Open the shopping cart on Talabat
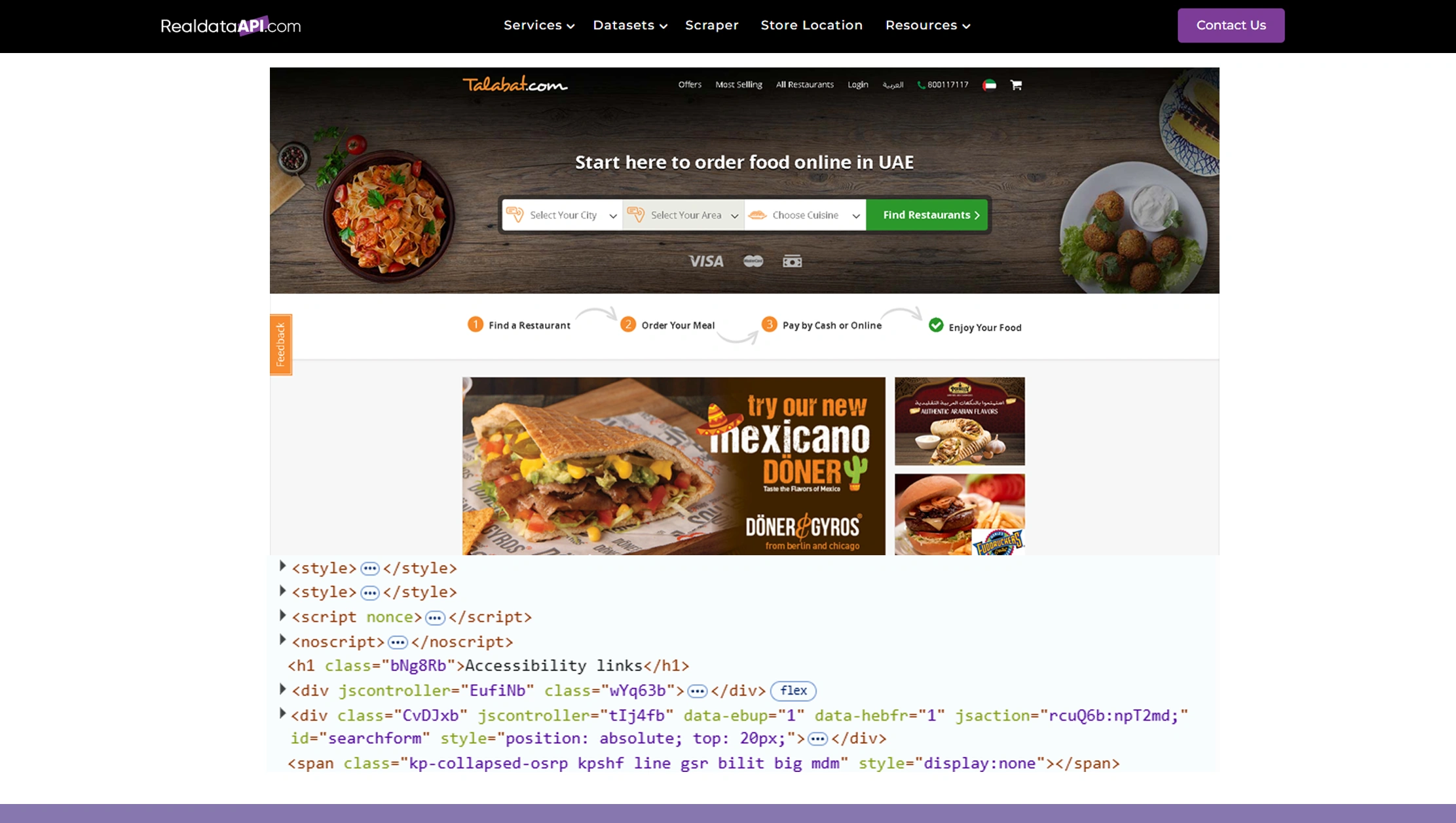 coord(1015,85)
